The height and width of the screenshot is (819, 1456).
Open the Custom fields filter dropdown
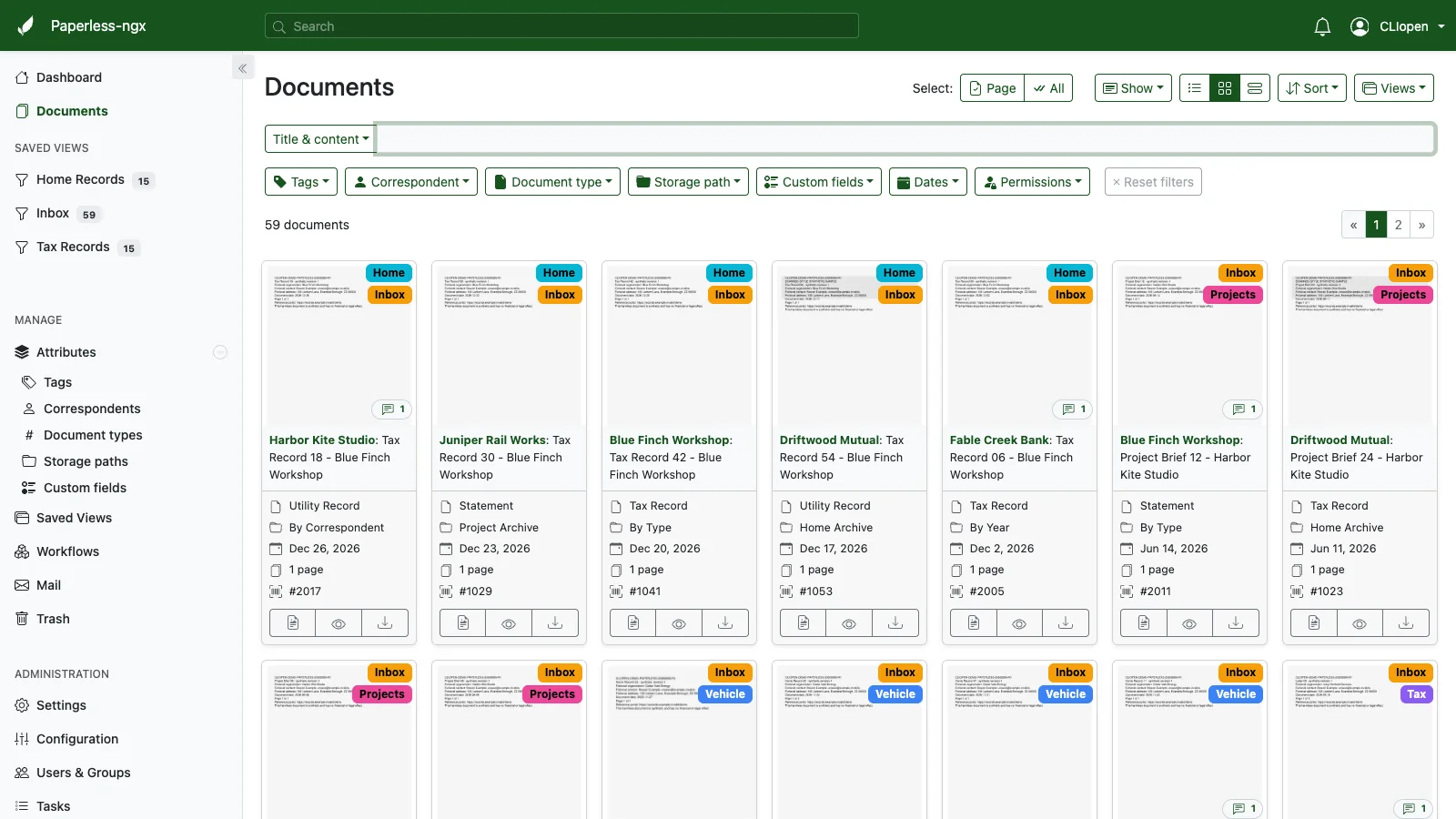coord(819,182)
